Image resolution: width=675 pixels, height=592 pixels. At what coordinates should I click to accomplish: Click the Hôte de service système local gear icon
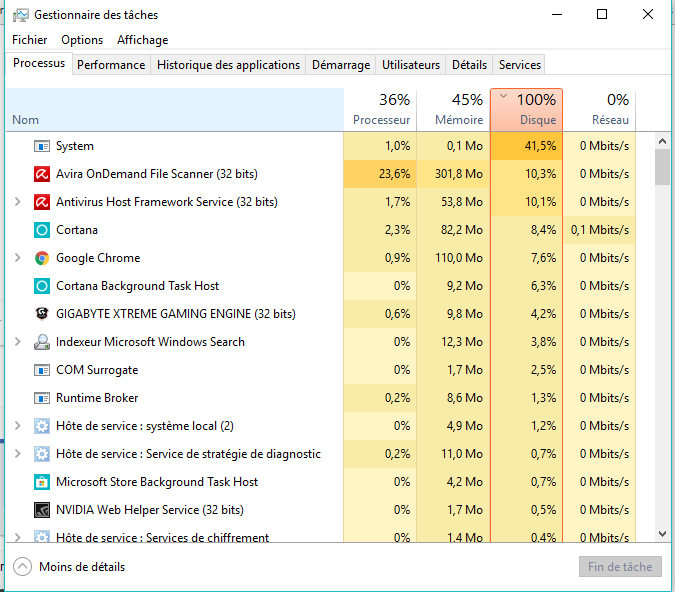42,426
